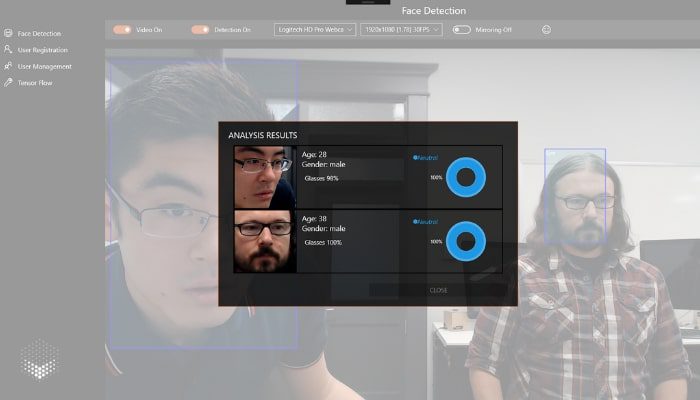Screen dimensions: 700x400
Task: Turn off the Video On toggle
Action: [122, 29]
